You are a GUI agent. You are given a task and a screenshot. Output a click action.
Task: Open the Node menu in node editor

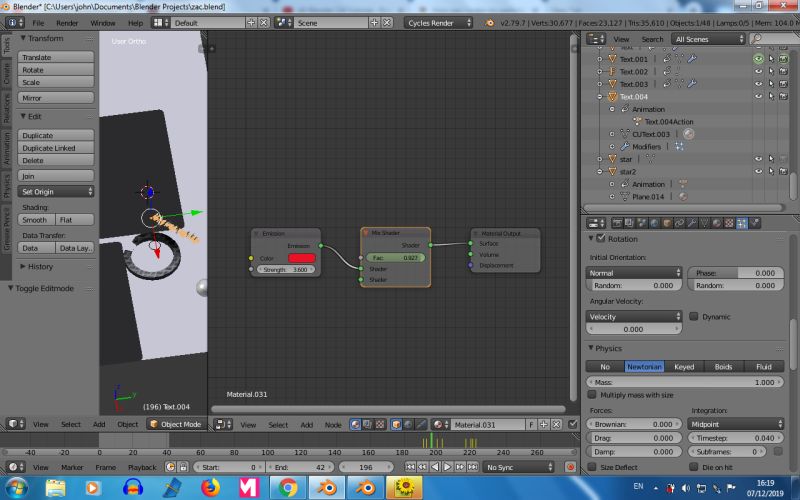(333, 424)
